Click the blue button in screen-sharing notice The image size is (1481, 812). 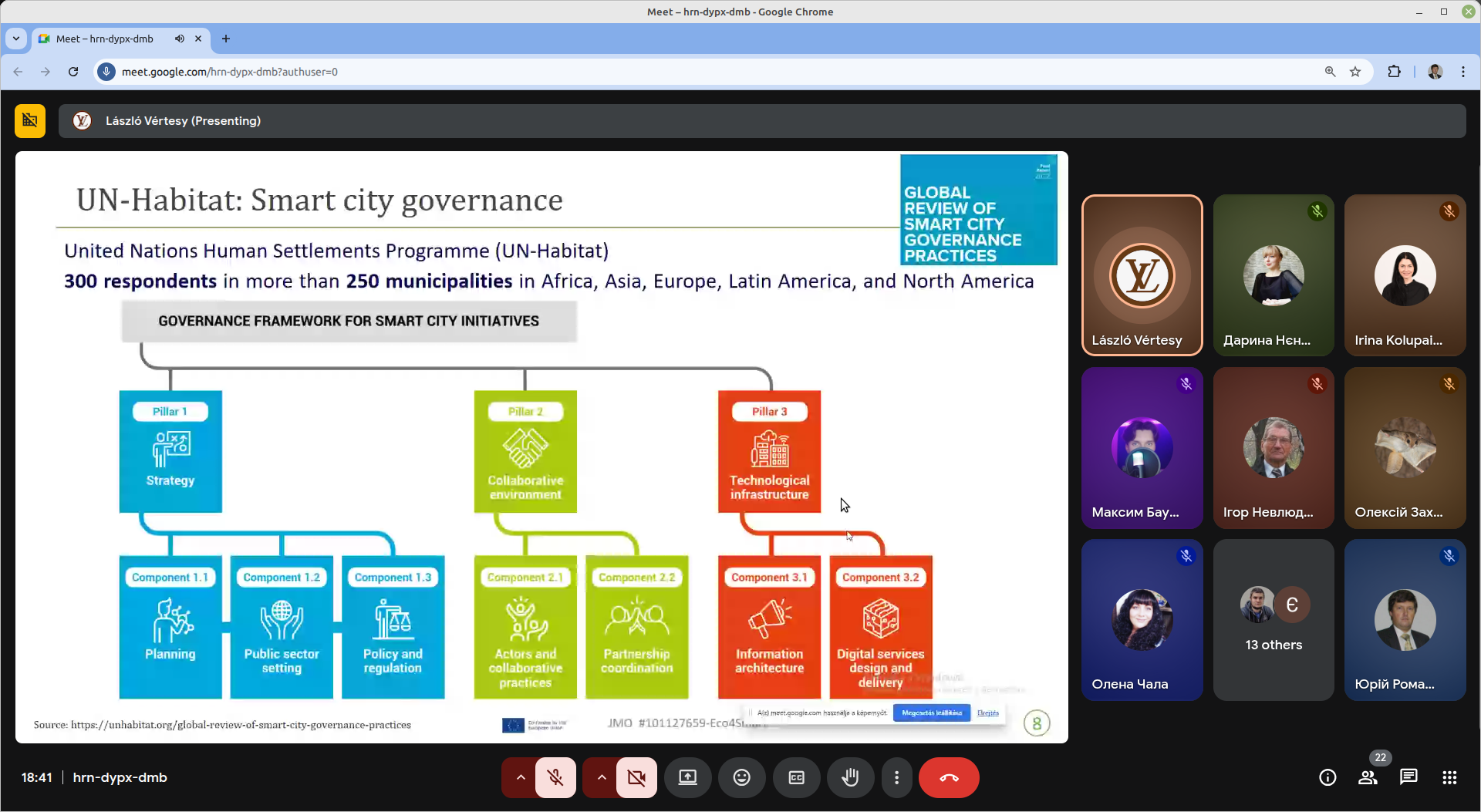tap(931, 713)
